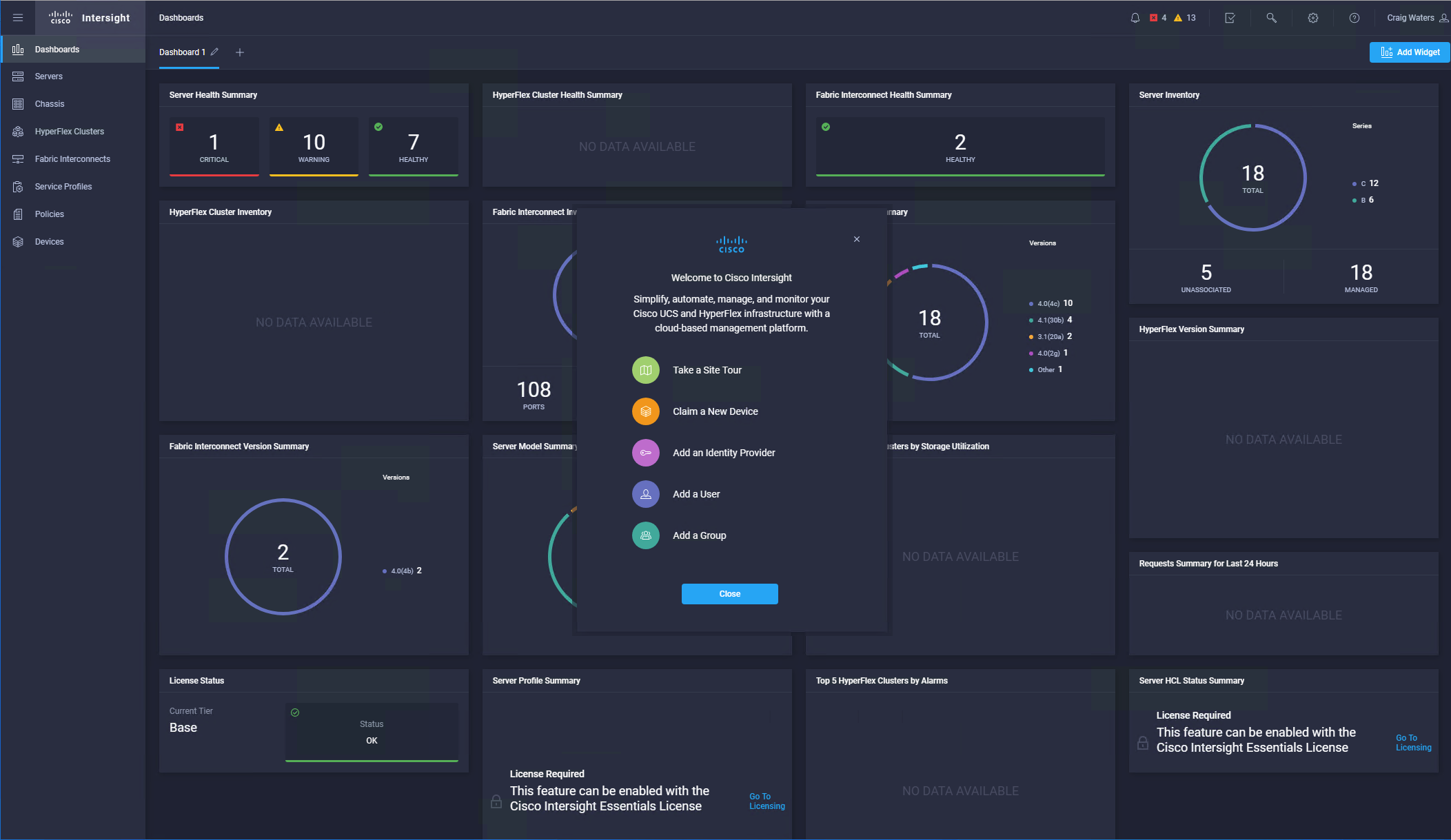
Task: Open the settings gear icon
Action: tap(1312, 18)
